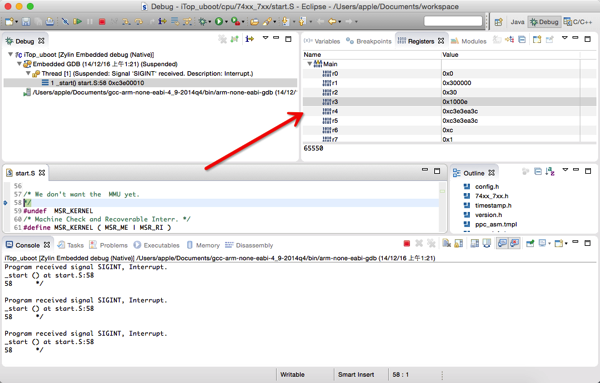Click the Pin Console icon
This screenshot has height=383, width=600.
click(x=530, y=243)
